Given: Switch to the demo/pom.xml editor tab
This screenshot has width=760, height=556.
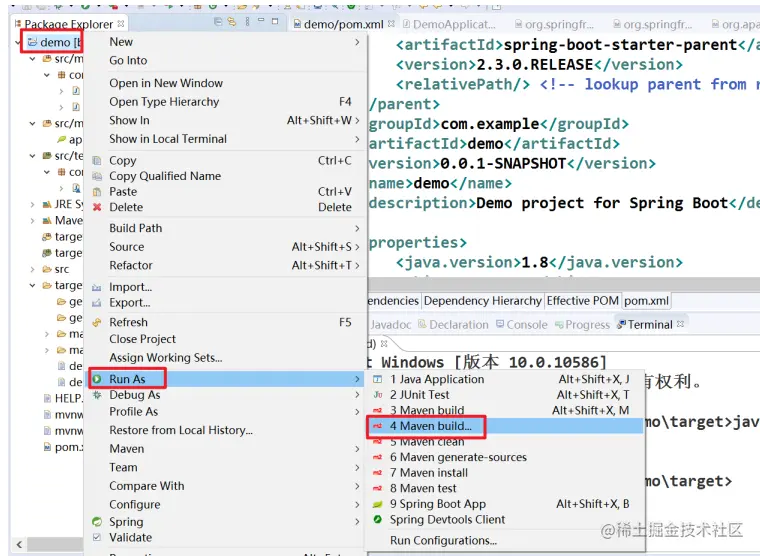Looking at the screenshot, I should (x=343, y=24).
